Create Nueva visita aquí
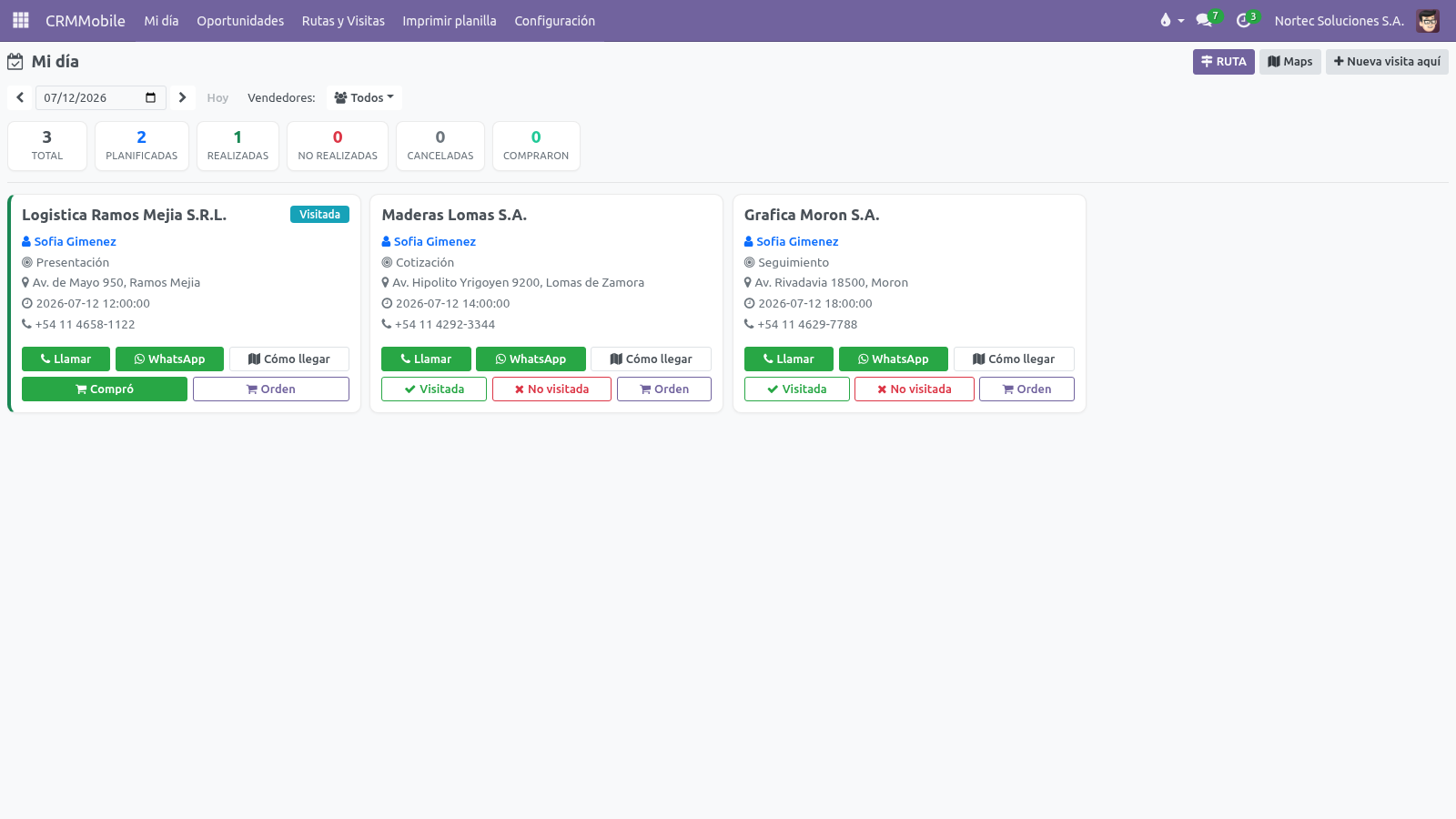 (x=1387, y=62)
